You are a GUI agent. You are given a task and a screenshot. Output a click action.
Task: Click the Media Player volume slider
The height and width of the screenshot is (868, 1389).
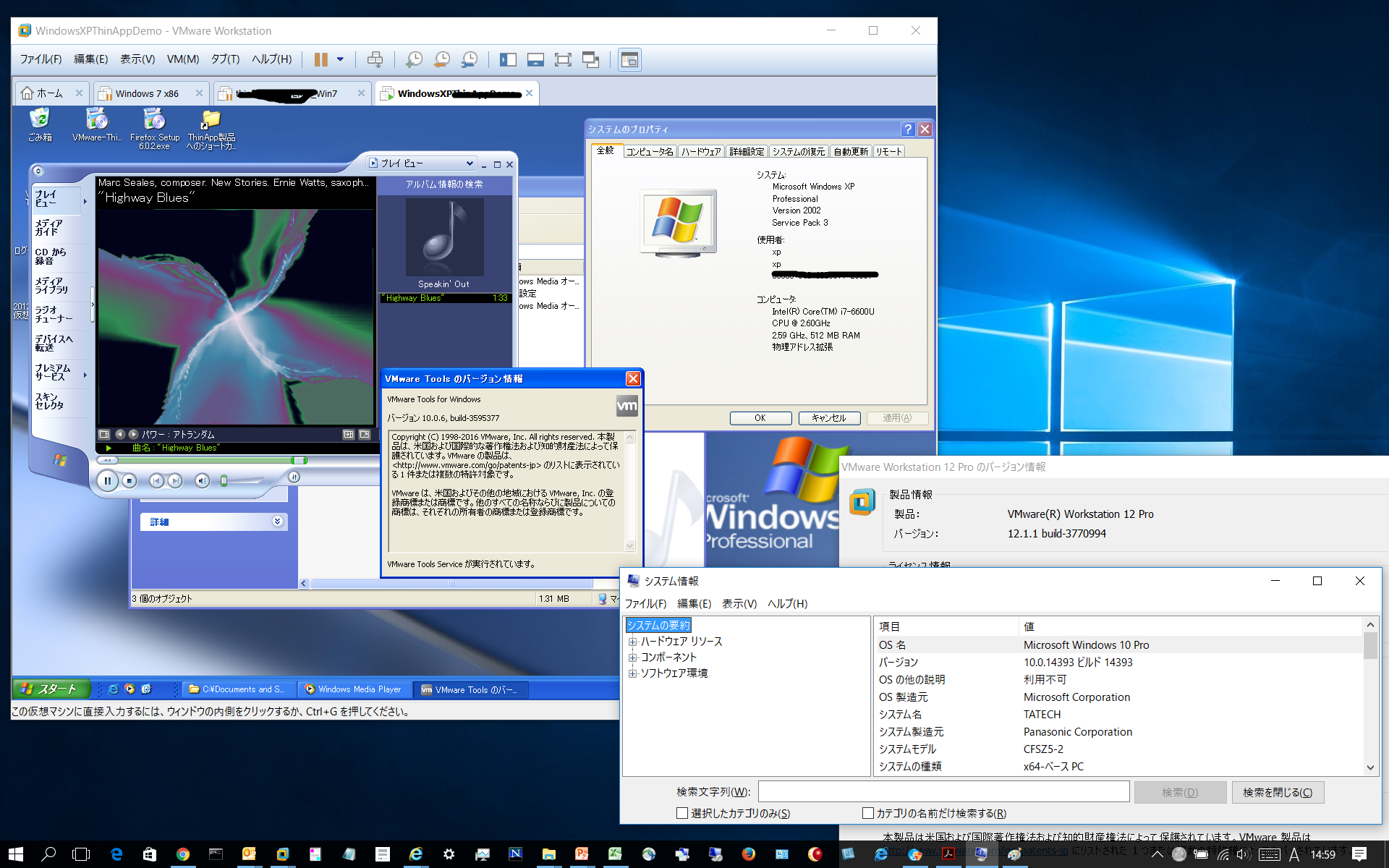pos(241,480)
